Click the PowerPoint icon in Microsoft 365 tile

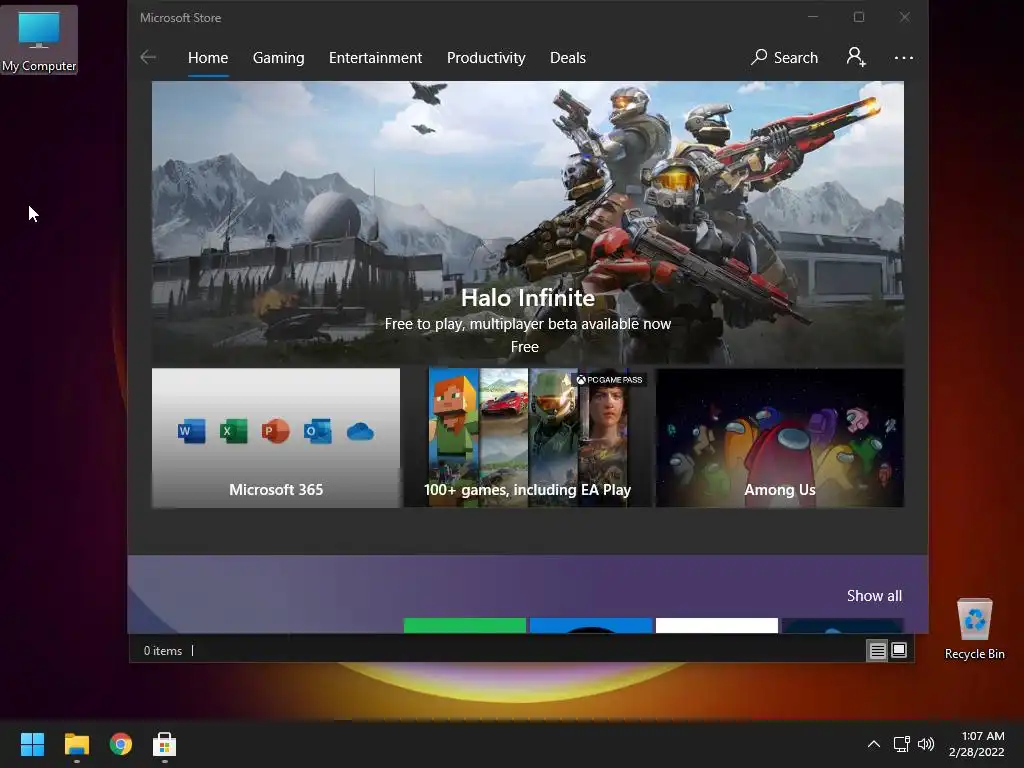click(x=275, y=431)
